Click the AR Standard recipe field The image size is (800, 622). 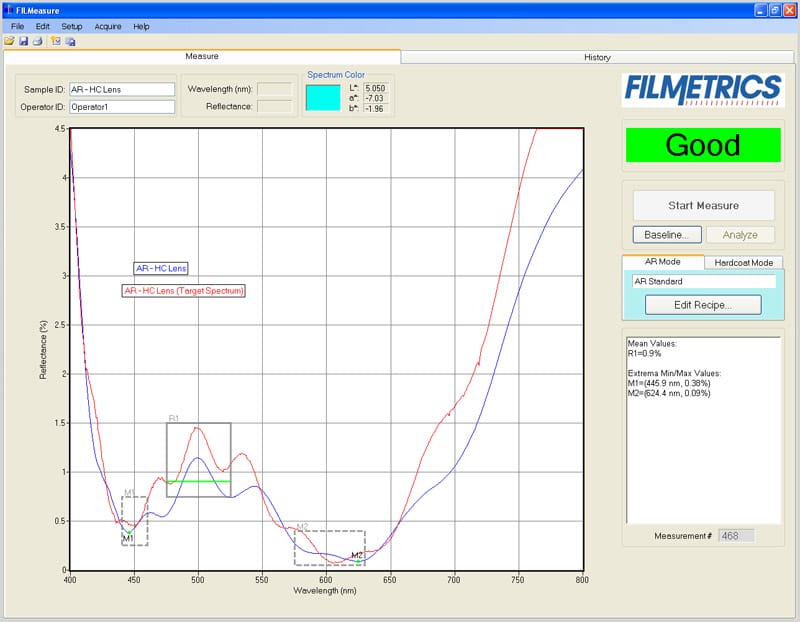tap(703, 282)
